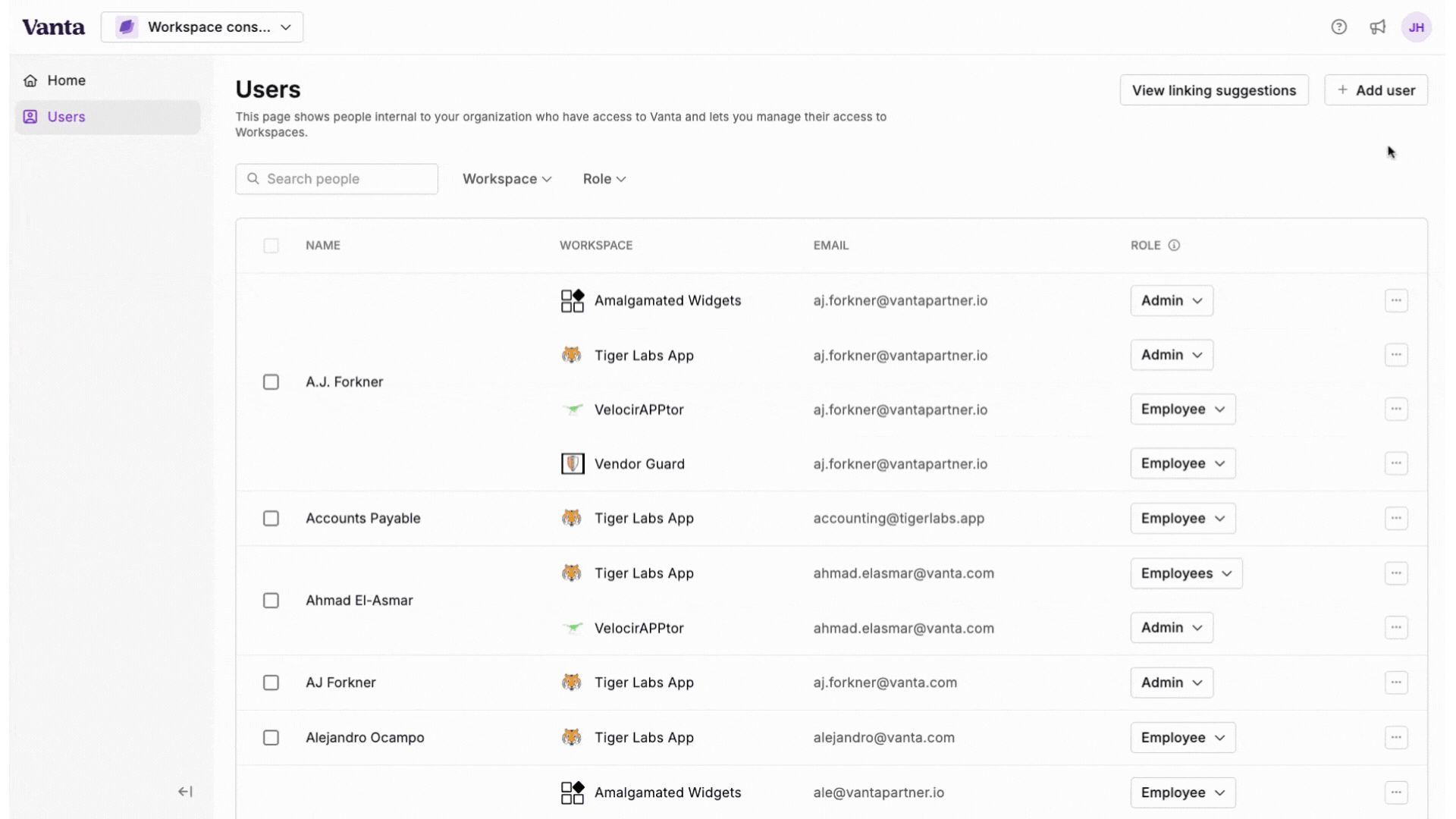The width and height of the screenshot is (1456, 819).
Task: Click the NAME column header
Action: click(x=323, y=246)
